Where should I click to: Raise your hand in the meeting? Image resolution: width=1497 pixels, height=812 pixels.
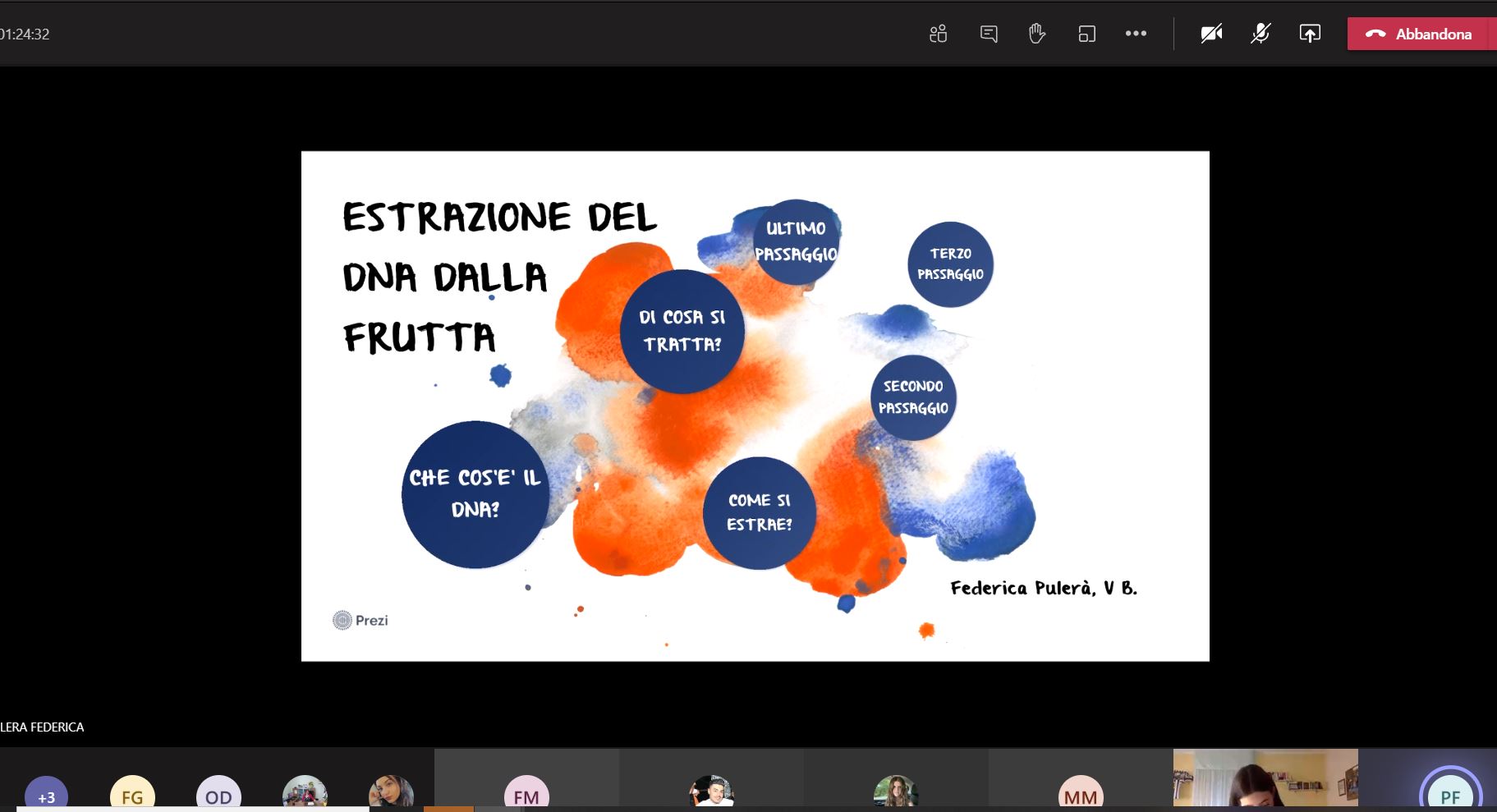tap(1037, 34)
